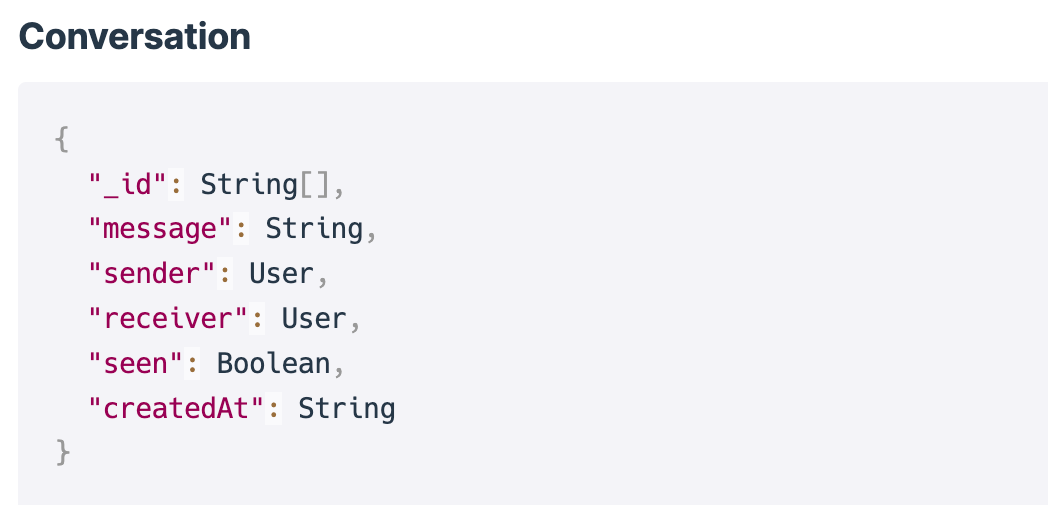Viewport: 1048px width, 505px height.
Task: Click the "seen" key
Action: 136,364
